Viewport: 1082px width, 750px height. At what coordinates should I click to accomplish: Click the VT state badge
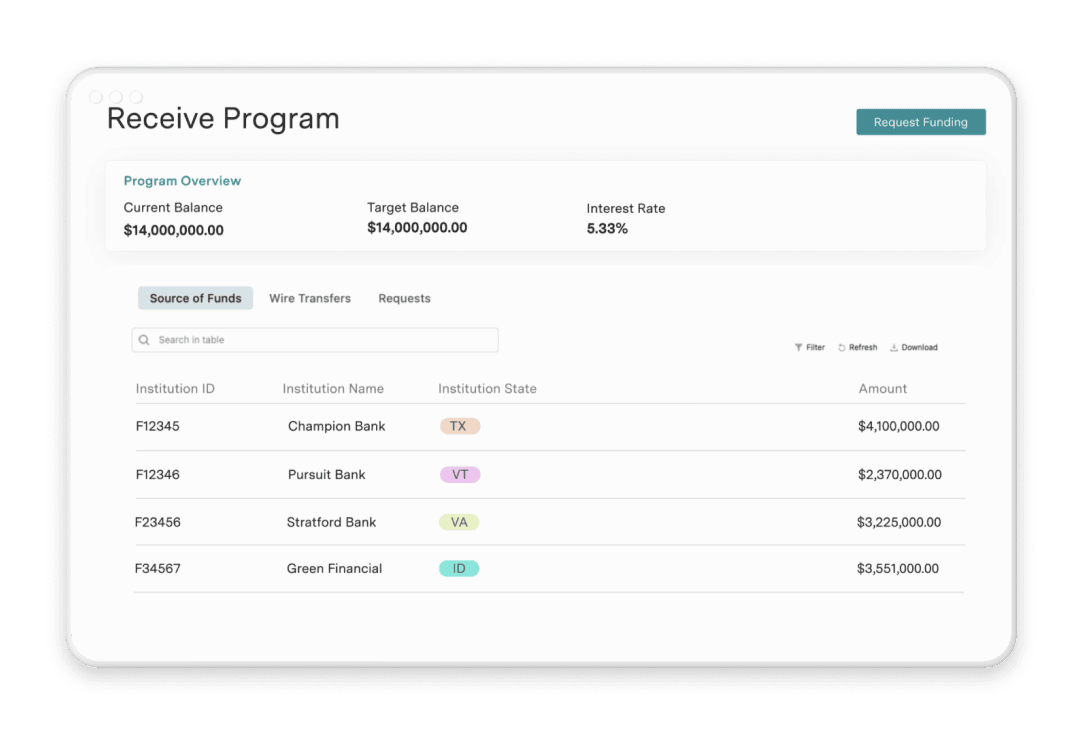[460, 475]
